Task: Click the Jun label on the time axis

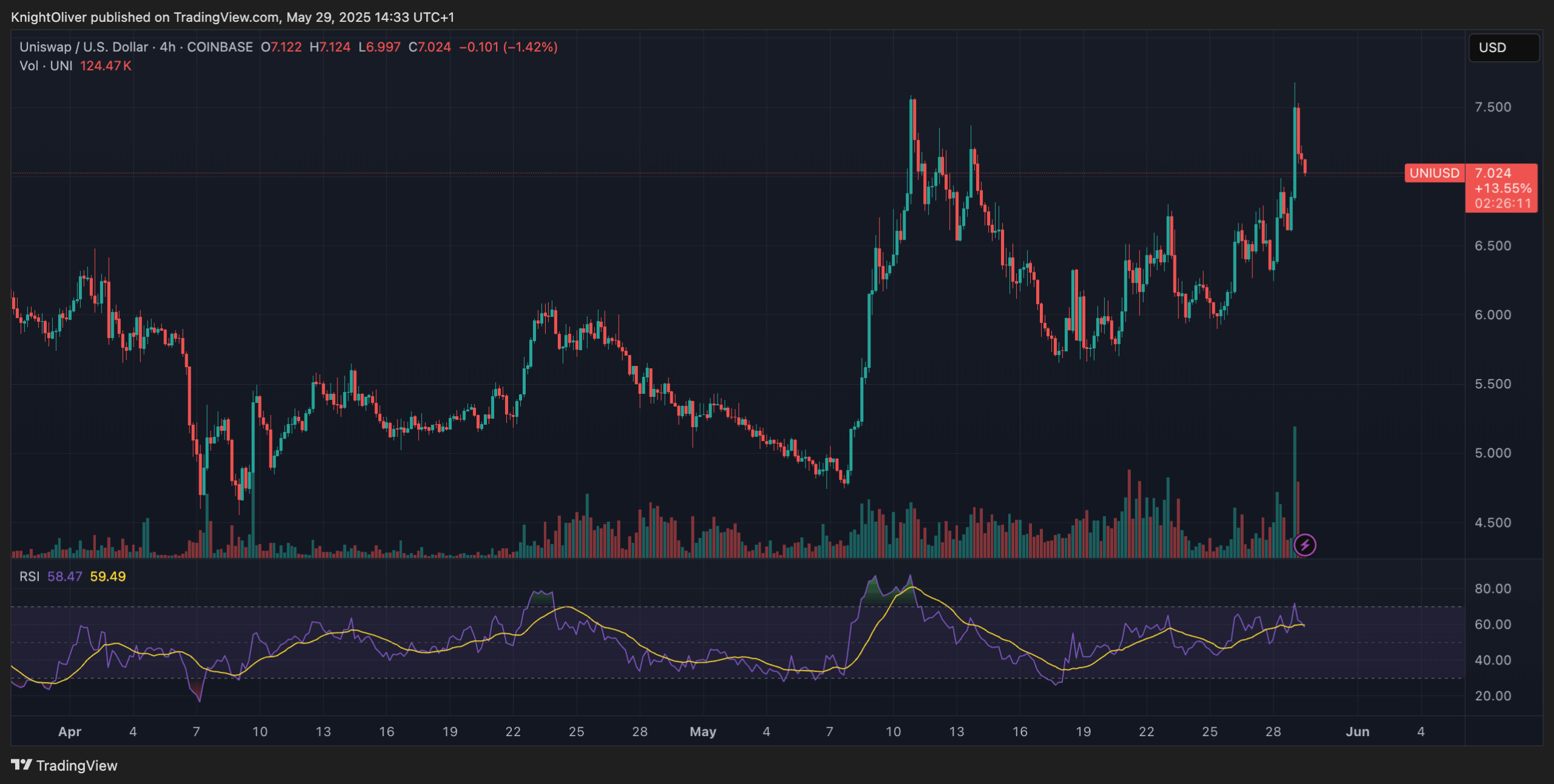Action: (x=1357, y=732)
